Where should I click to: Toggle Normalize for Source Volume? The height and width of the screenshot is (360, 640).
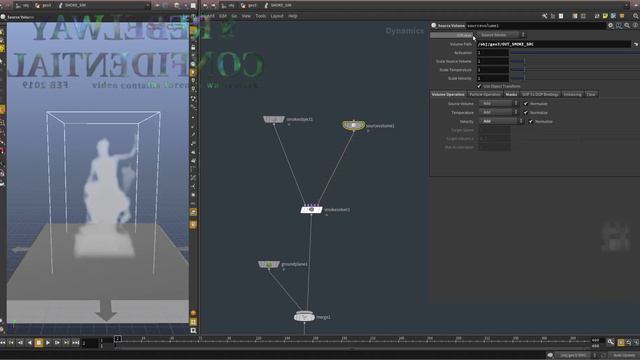click(x=526, y=104)
